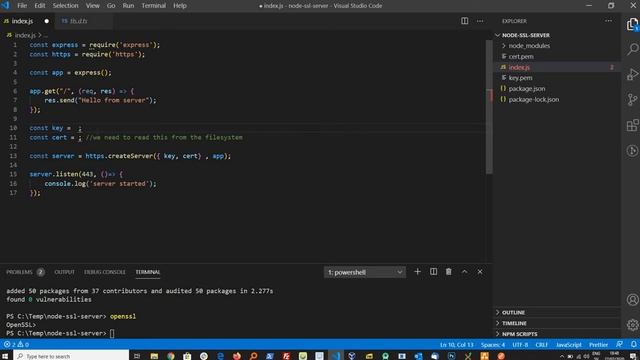Switch to the OUTPUT panel tab
This screenshot has height=360, width=640.
click(64, 272)
